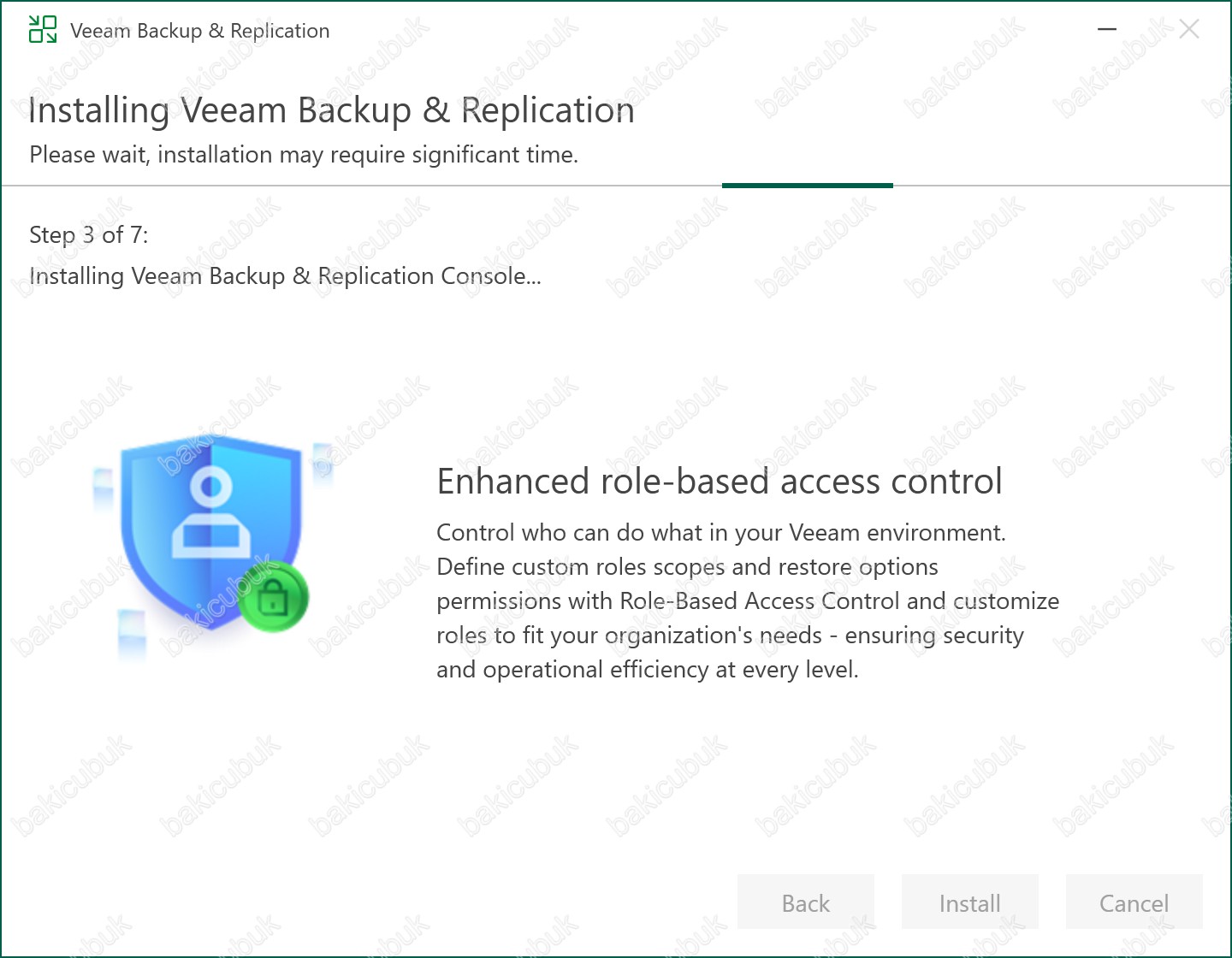Click the "Veeam Backup & Replication" window title
This screenshot has height=958, width=1232.
(199, 31)
